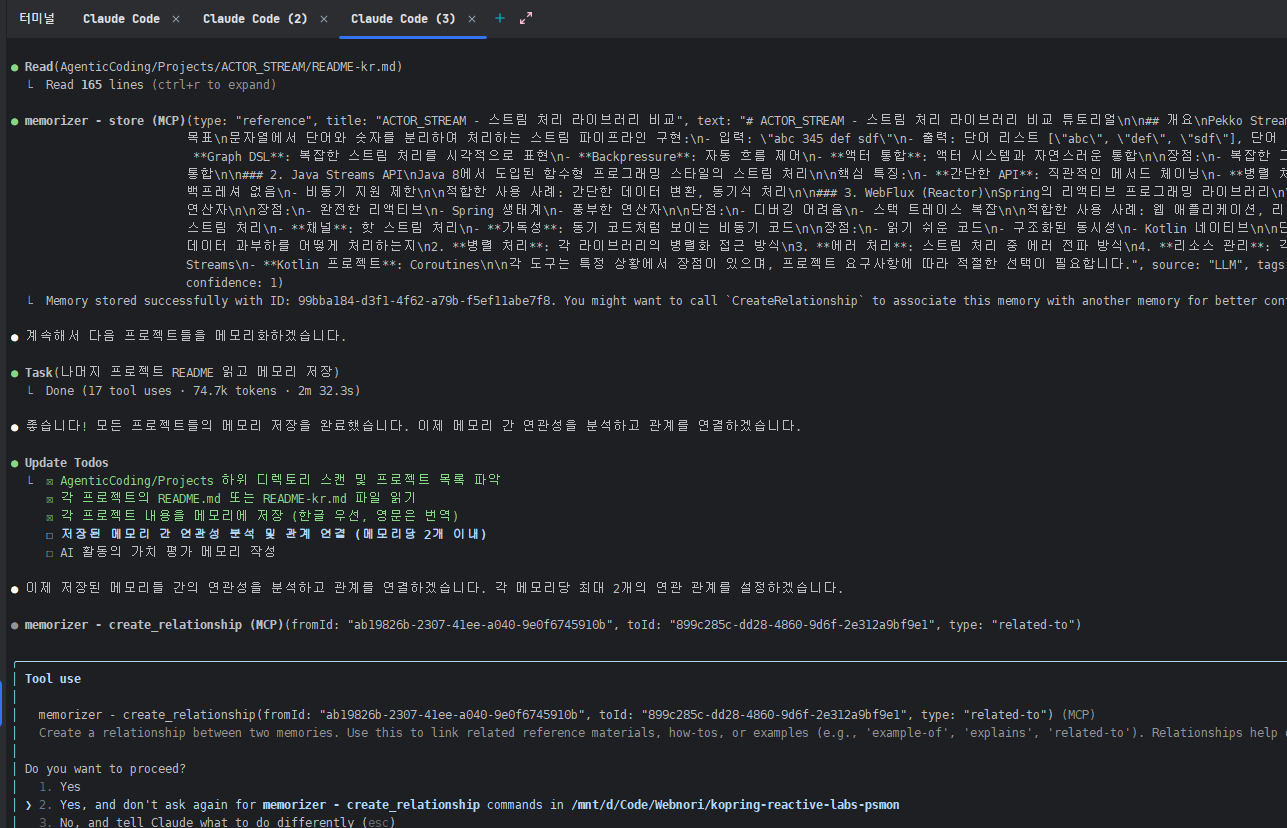
Task: Click checked box for README.md reading todo
Action: (x=50, y=498)
